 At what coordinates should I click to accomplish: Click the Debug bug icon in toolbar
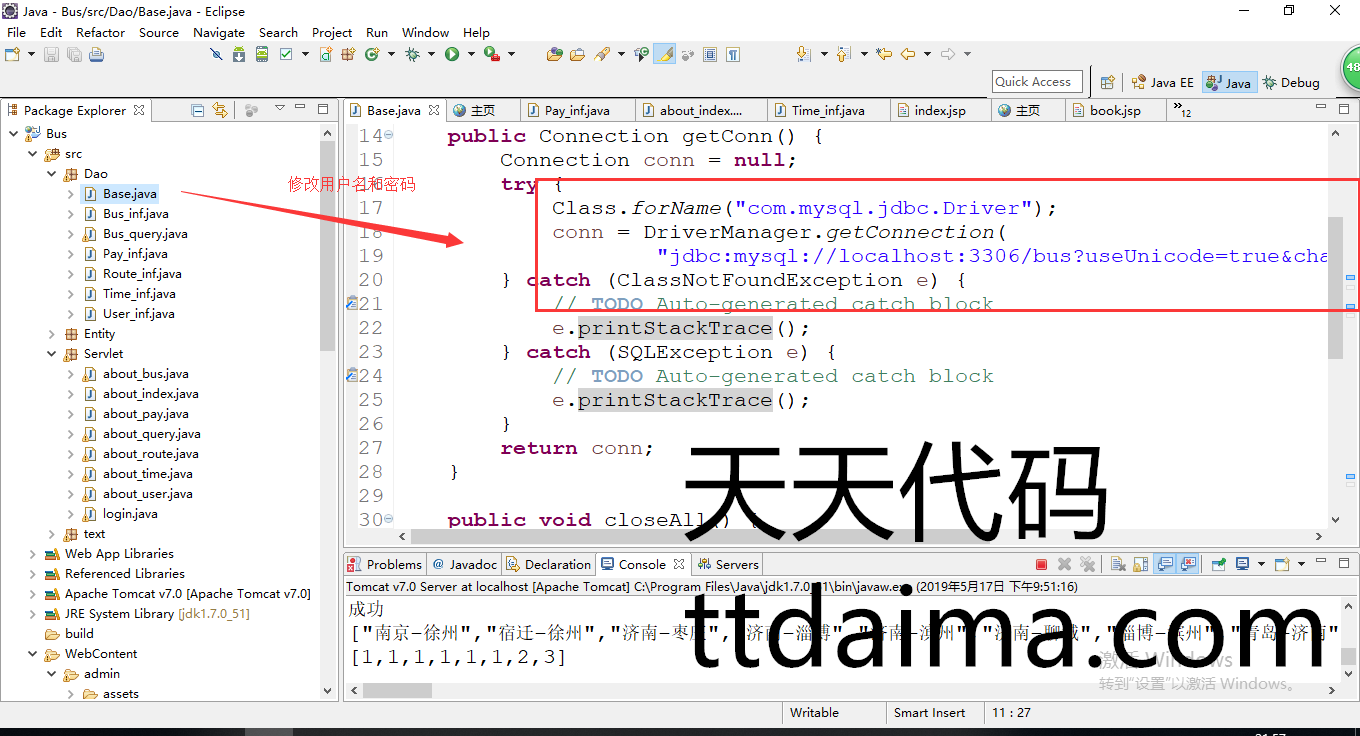point(412,54)
